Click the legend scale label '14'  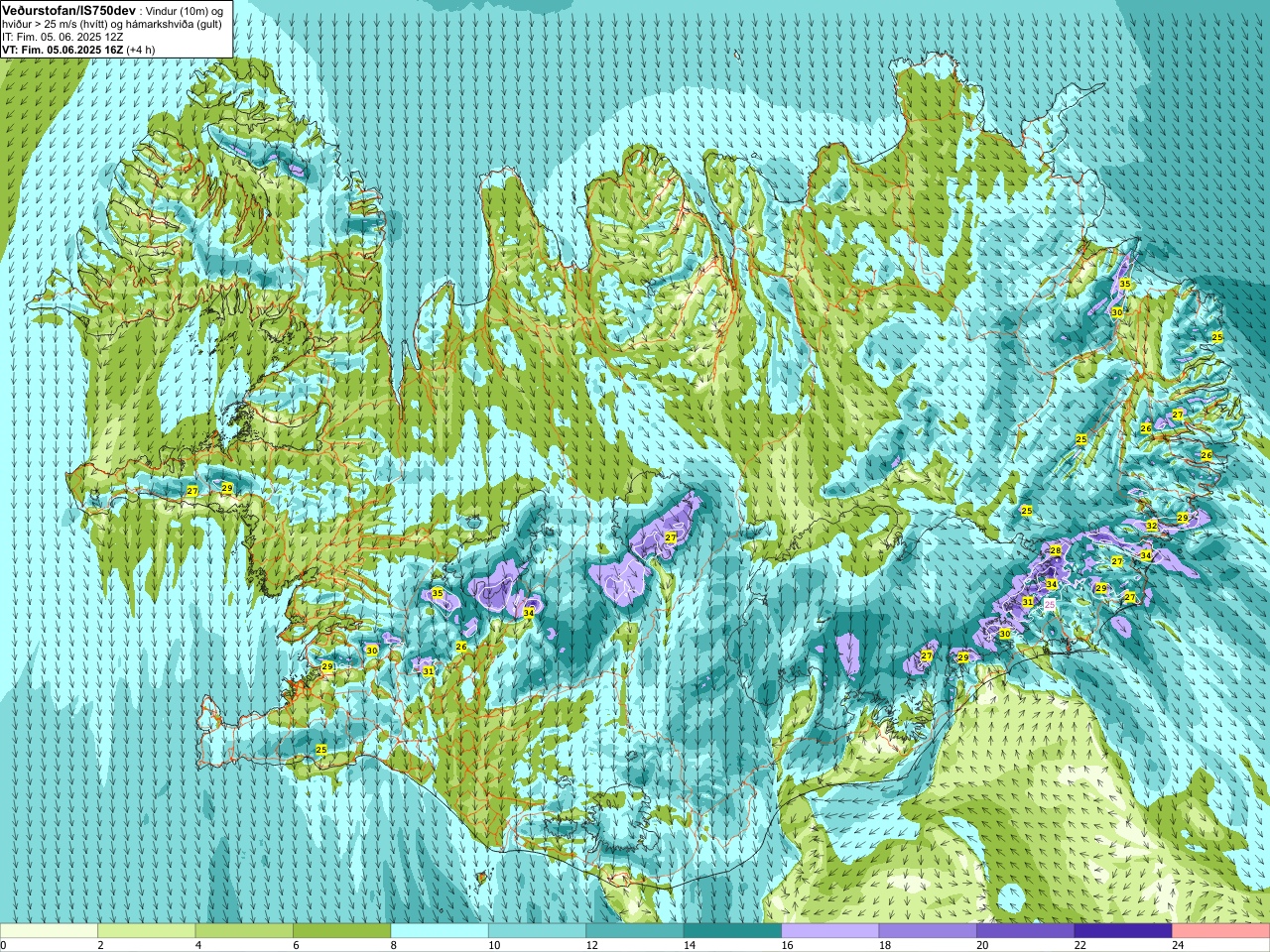(x=689, y=945)
